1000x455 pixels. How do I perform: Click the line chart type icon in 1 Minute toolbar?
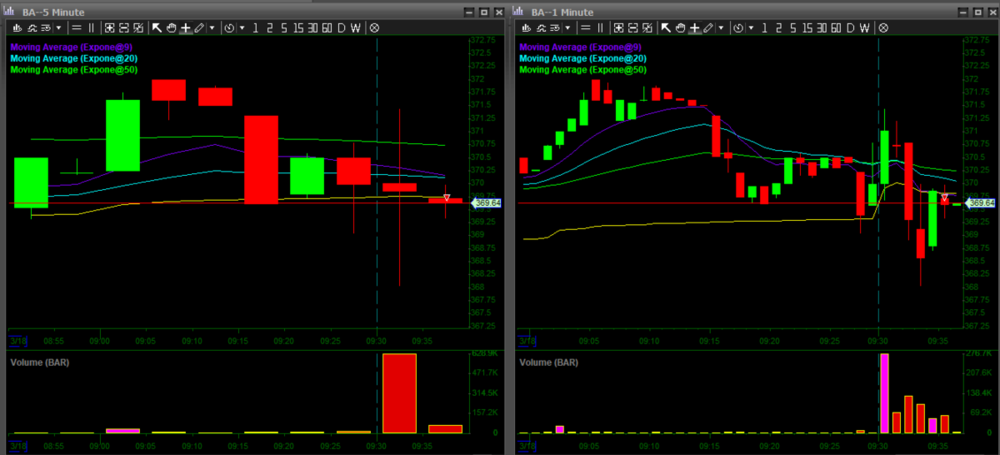[x=541, y=28]
